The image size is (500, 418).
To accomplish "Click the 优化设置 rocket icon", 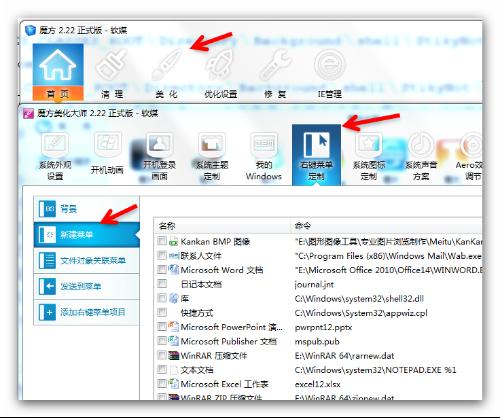I will [x=220, y=65].
